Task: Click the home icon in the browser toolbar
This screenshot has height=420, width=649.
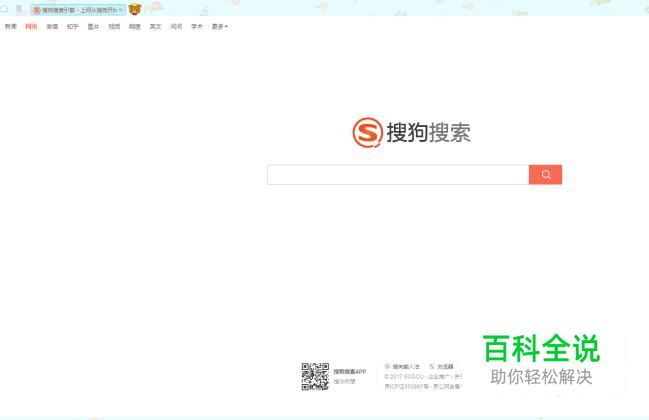Action: (4, 9)
